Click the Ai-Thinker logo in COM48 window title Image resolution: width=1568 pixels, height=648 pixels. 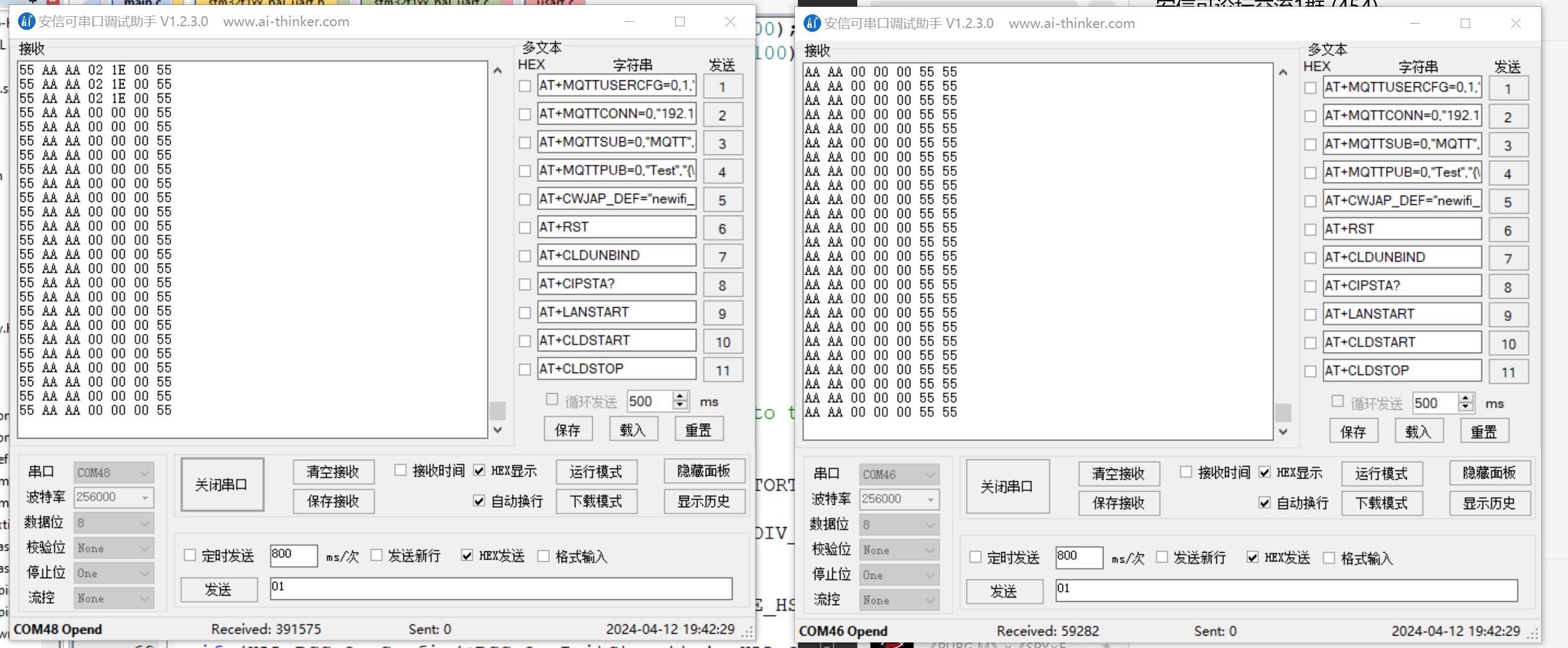26,22
